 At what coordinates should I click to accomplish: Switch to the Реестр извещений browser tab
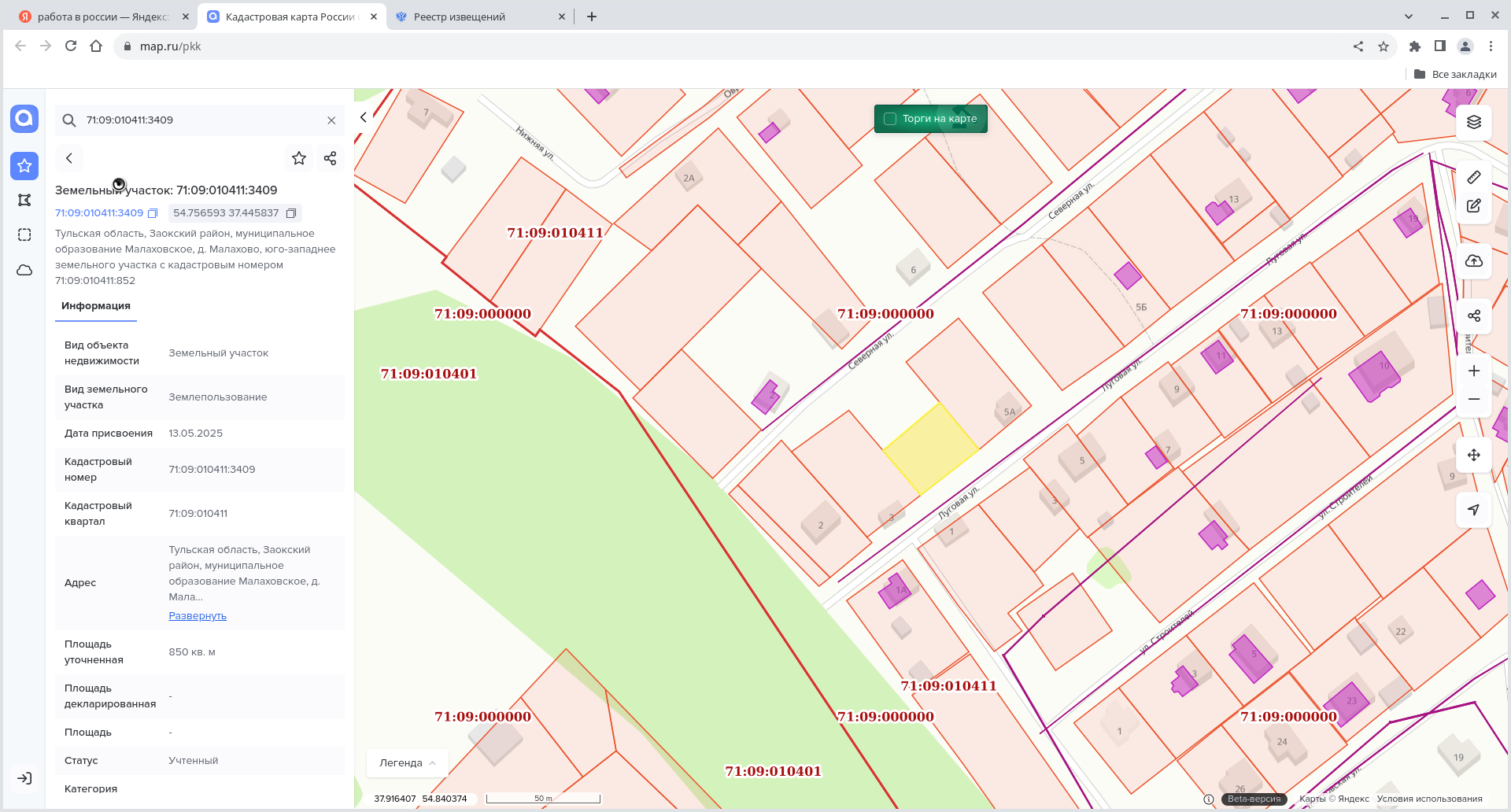(x=460, y=17)
